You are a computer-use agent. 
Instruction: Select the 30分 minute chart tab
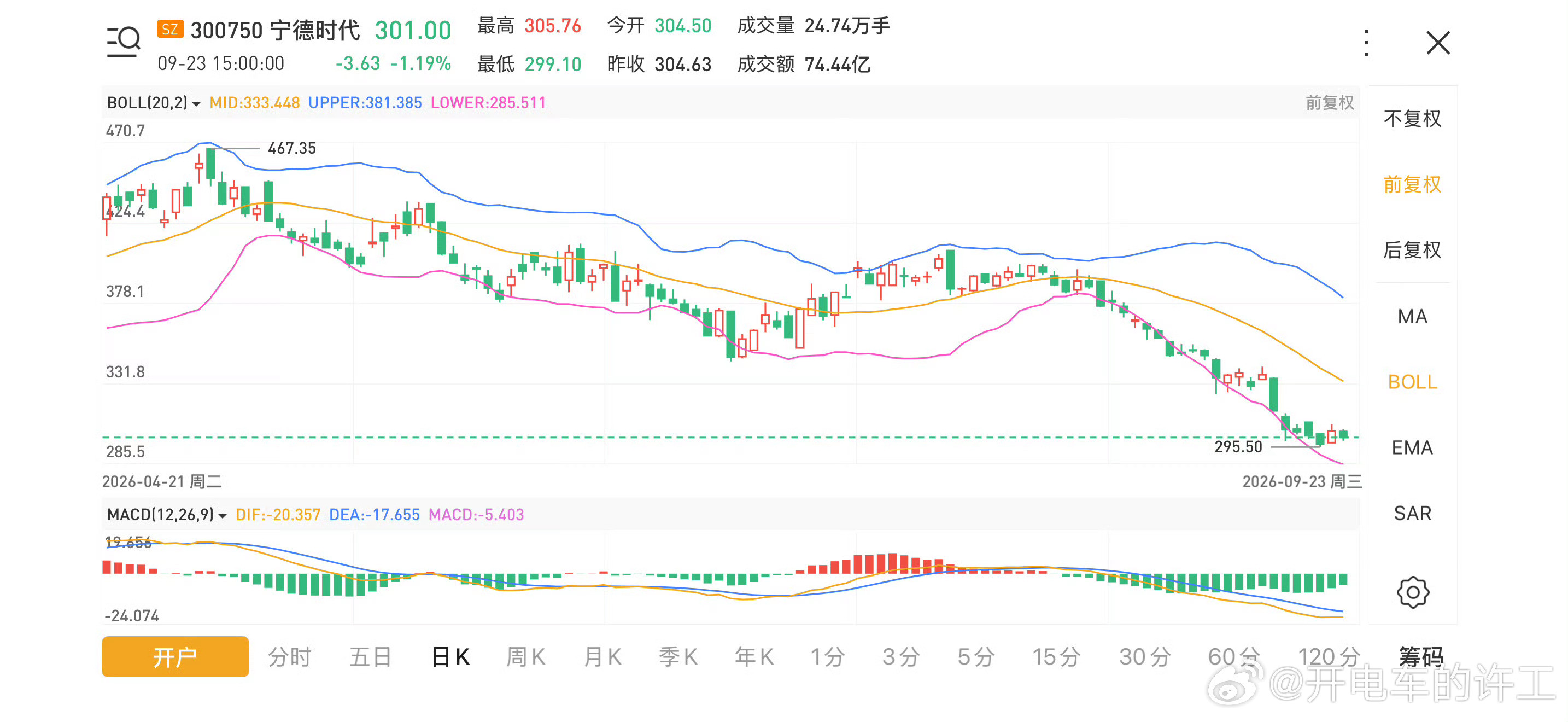tap(1145, 657)
